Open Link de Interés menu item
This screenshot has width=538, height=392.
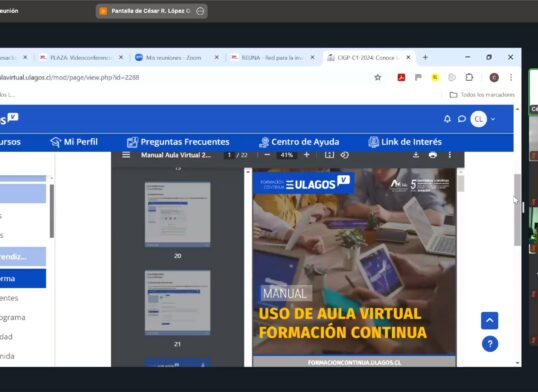pos(405,142)
